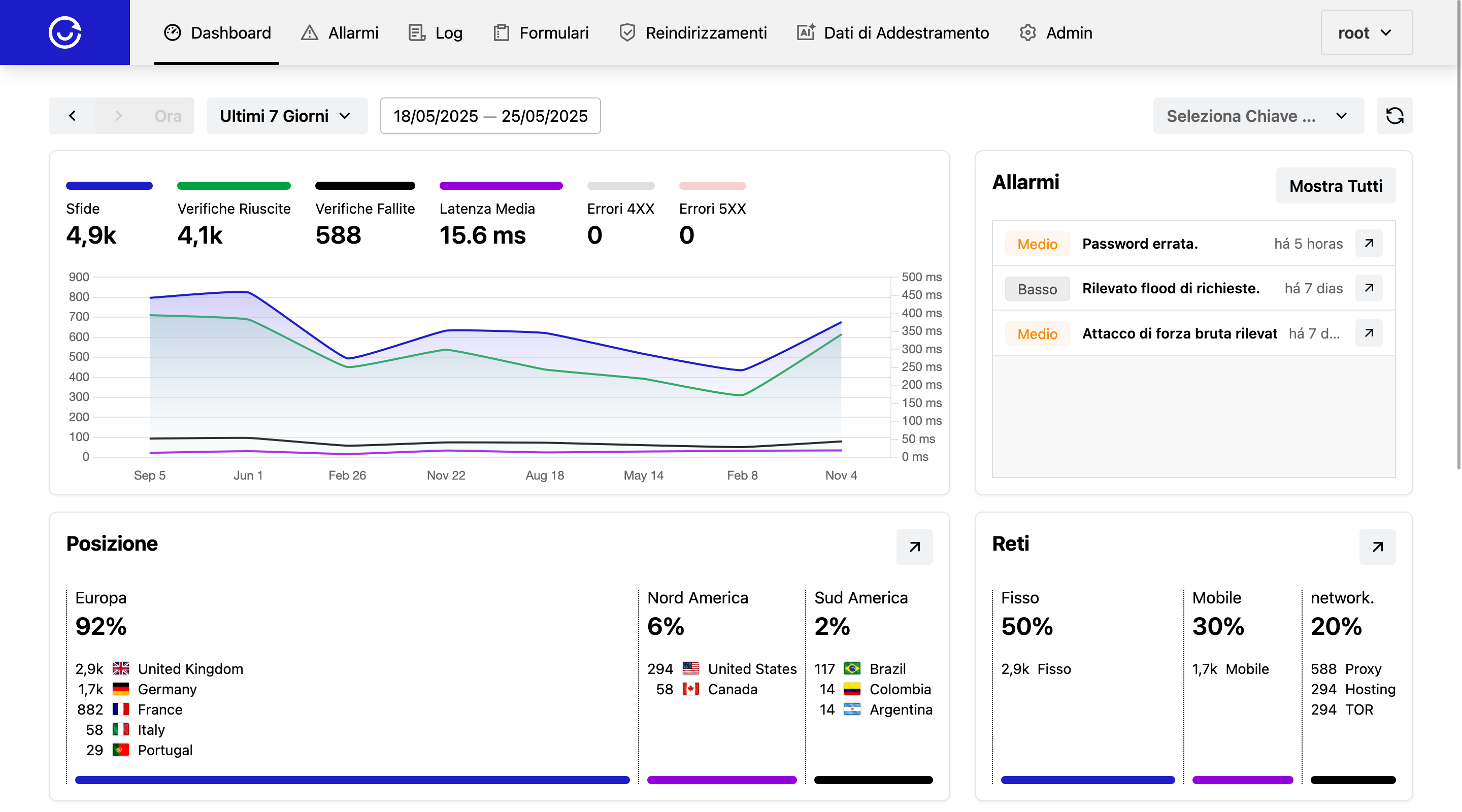The width and height of the screenshot is (1462, 812).
Task: Click the Argentina flag
Action: coord(852,709)
